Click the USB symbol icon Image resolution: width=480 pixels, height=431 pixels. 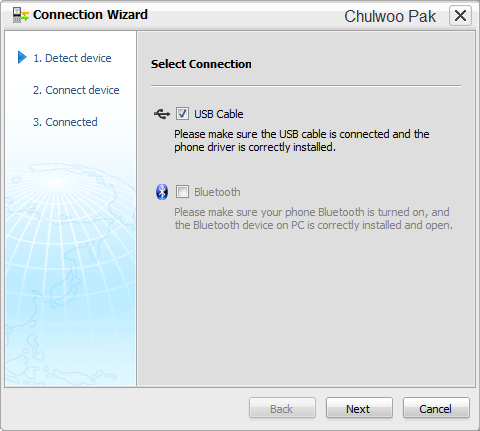click(162, 114)
